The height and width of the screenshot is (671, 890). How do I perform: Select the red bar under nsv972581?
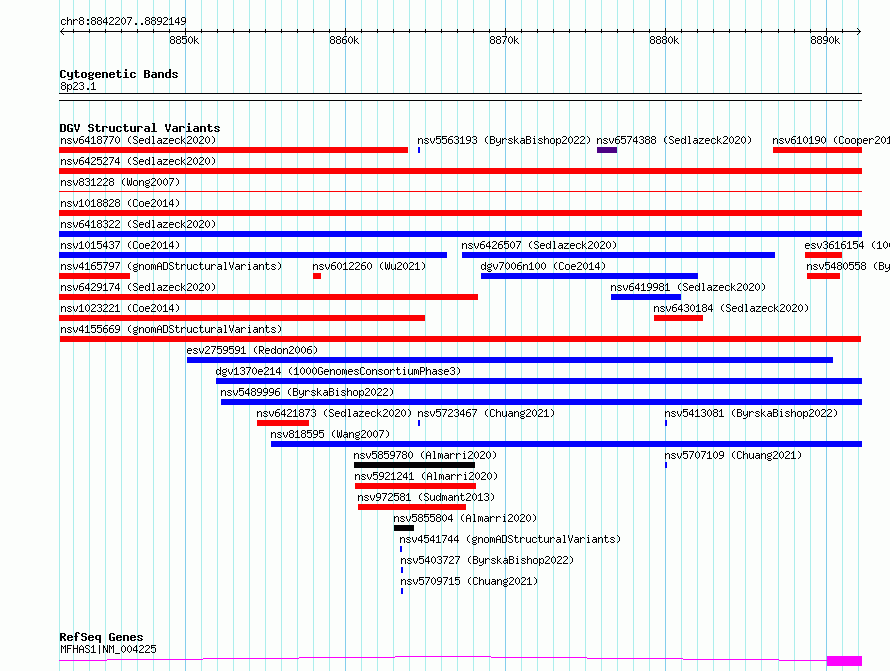click(x=412, y=507)
